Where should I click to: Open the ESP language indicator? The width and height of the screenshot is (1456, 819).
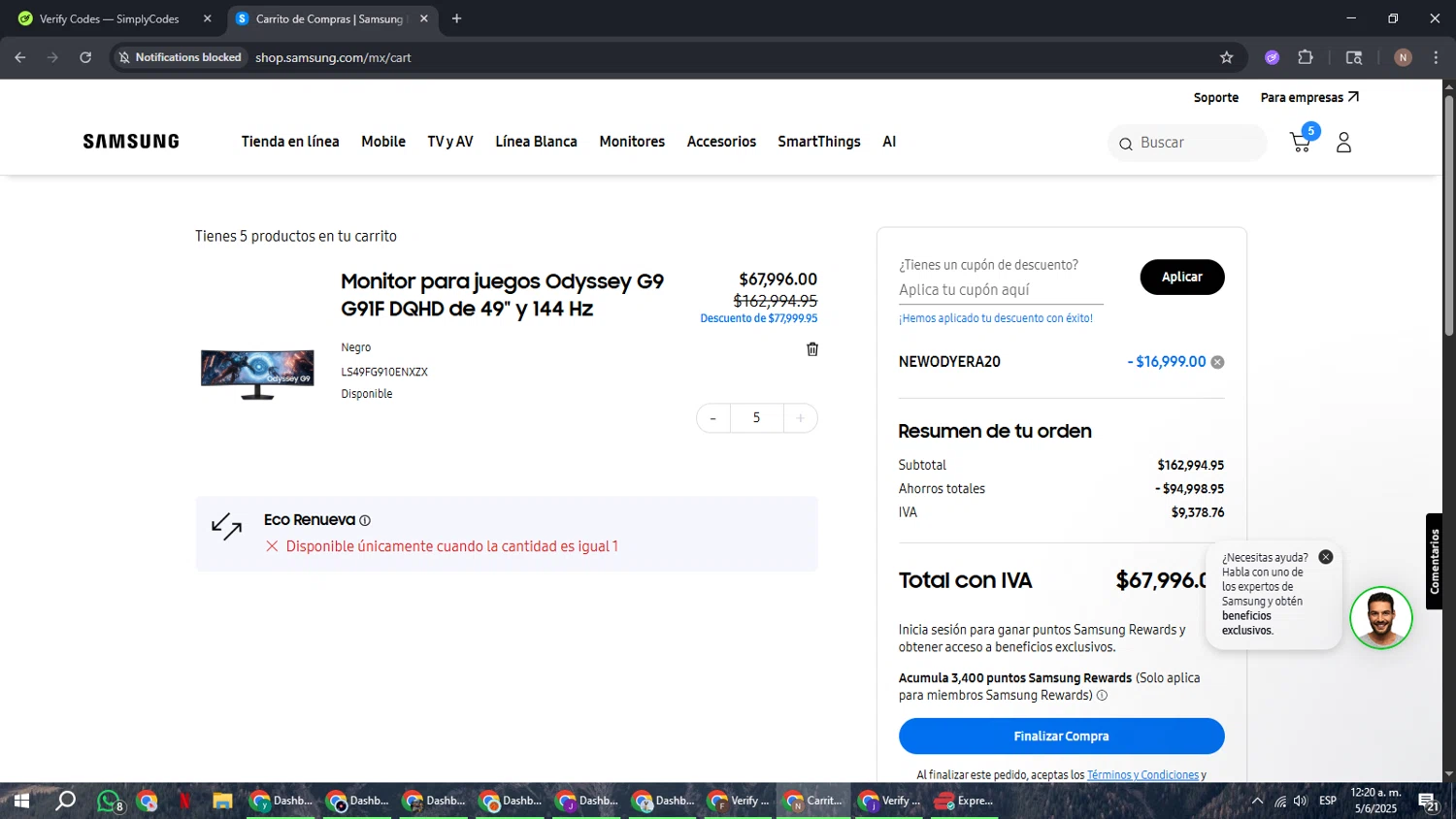pos(1328,801)
